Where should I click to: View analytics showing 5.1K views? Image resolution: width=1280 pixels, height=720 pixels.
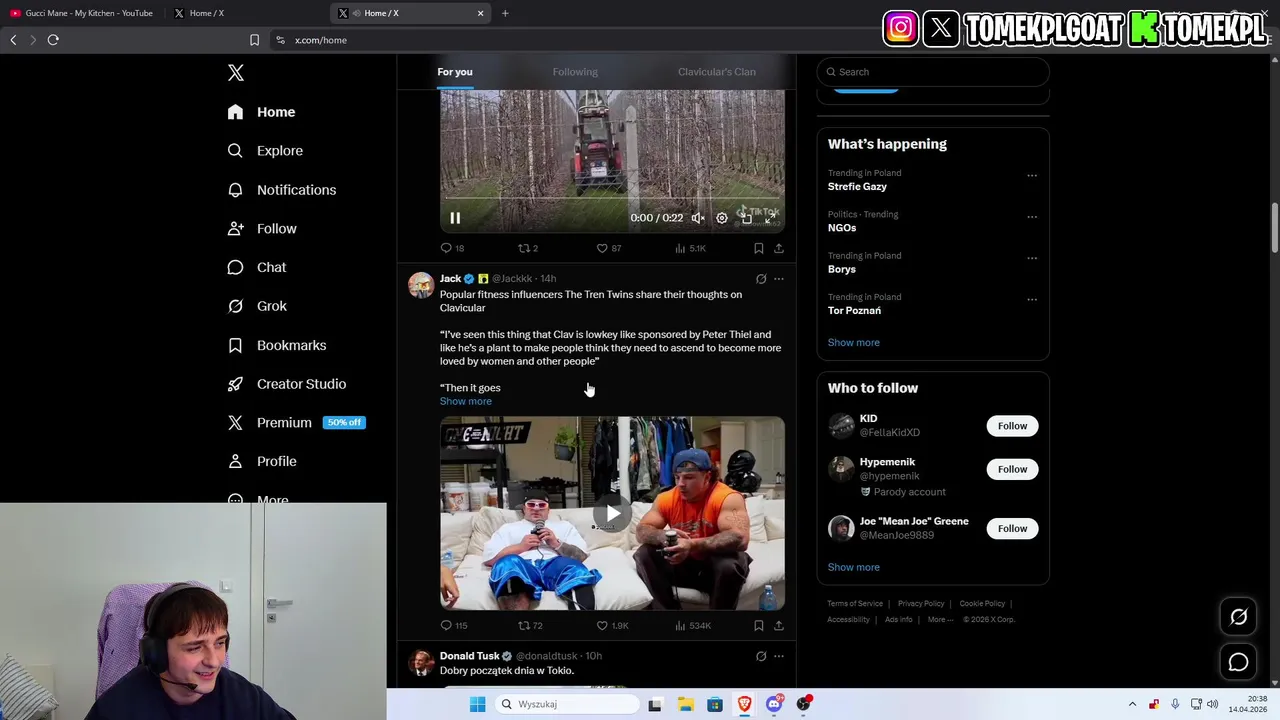[x=690, y=248]
